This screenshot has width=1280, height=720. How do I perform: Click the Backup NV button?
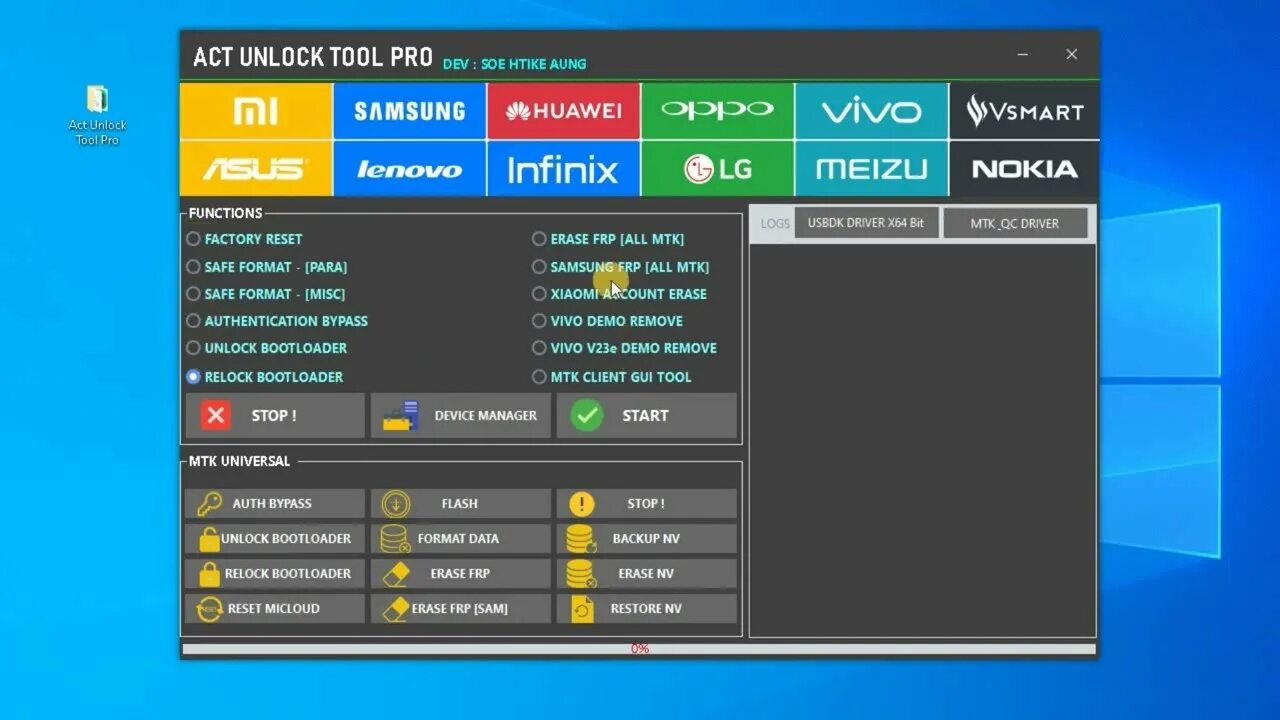point(647,538)
